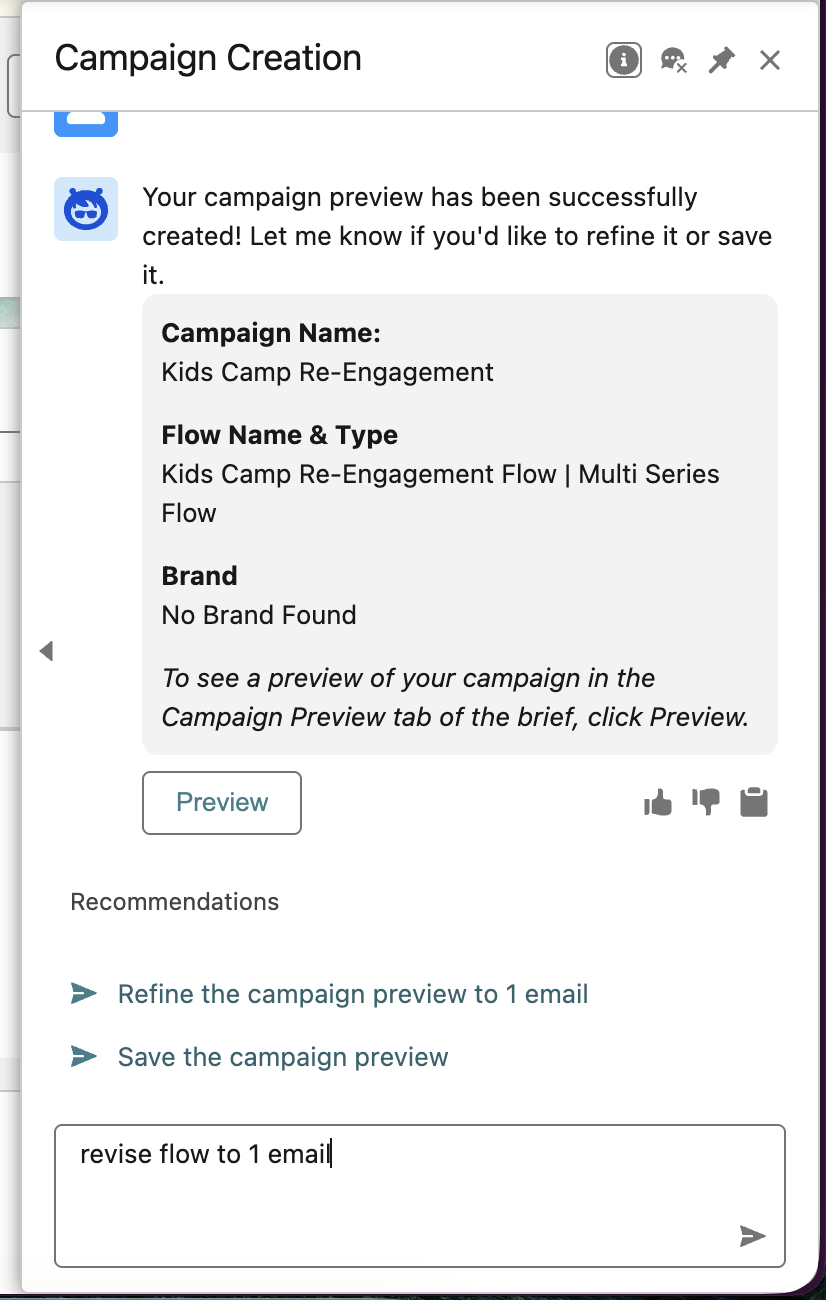This screenshot has height=1300, width=826.
Task: Click the partially visible blue avatar at top
Action: (x=86, y=124)
